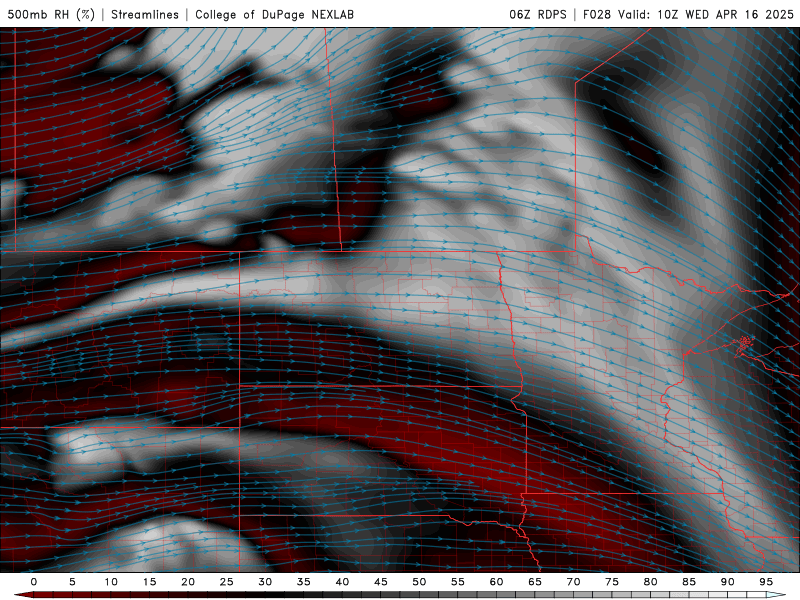Click the '20' colorbar tick label
800x600 pixels.
188,582
